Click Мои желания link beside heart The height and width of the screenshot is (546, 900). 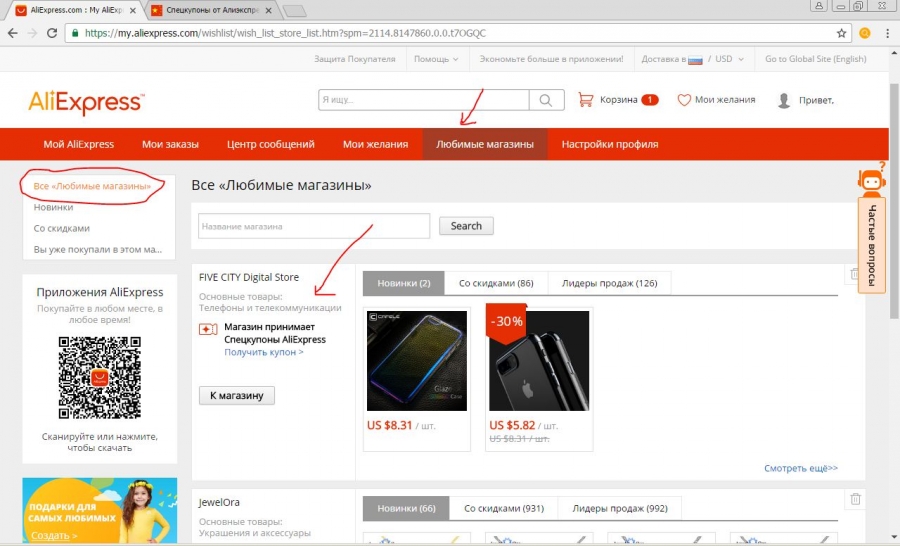[725, 100]
